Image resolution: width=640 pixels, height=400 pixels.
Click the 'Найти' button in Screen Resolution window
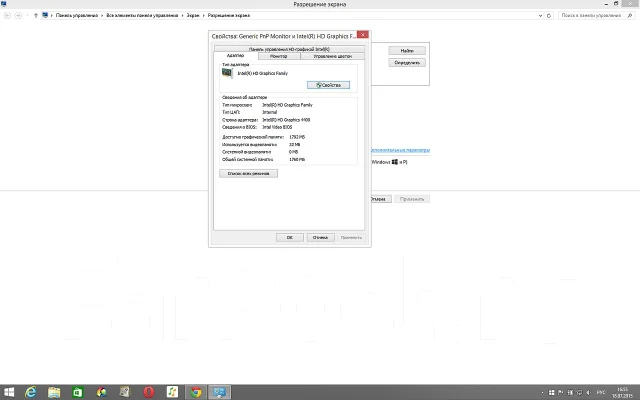(407, 51)
